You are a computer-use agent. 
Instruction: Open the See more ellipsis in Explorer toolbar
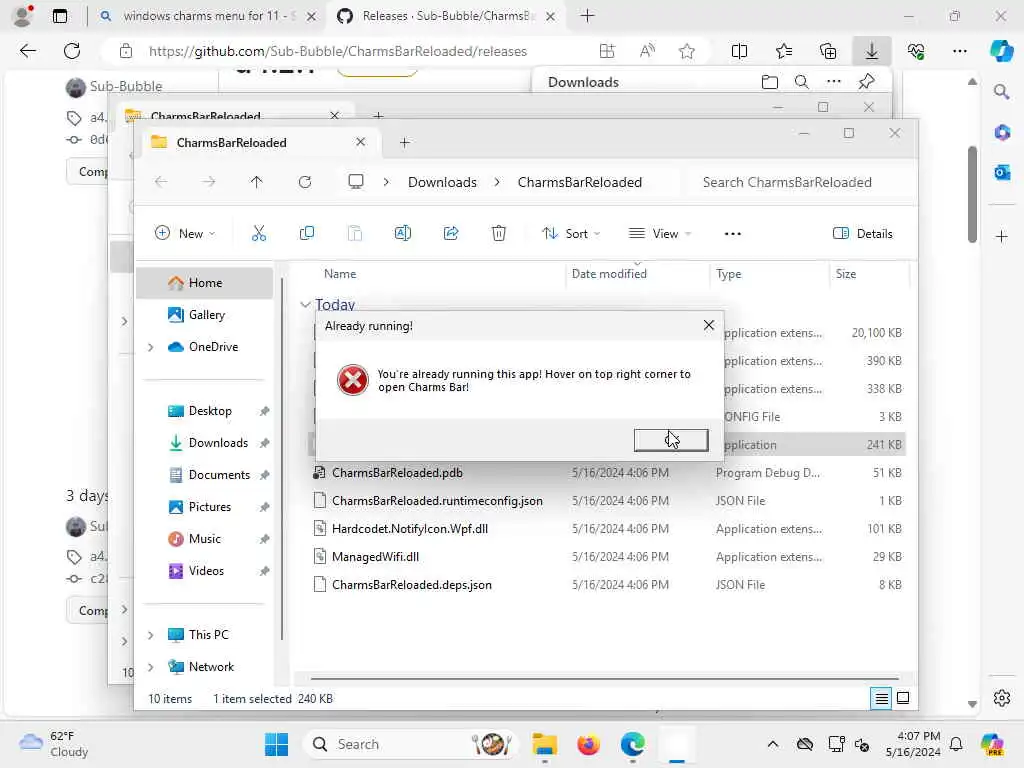pyautogui.click(x=733, y=234)
